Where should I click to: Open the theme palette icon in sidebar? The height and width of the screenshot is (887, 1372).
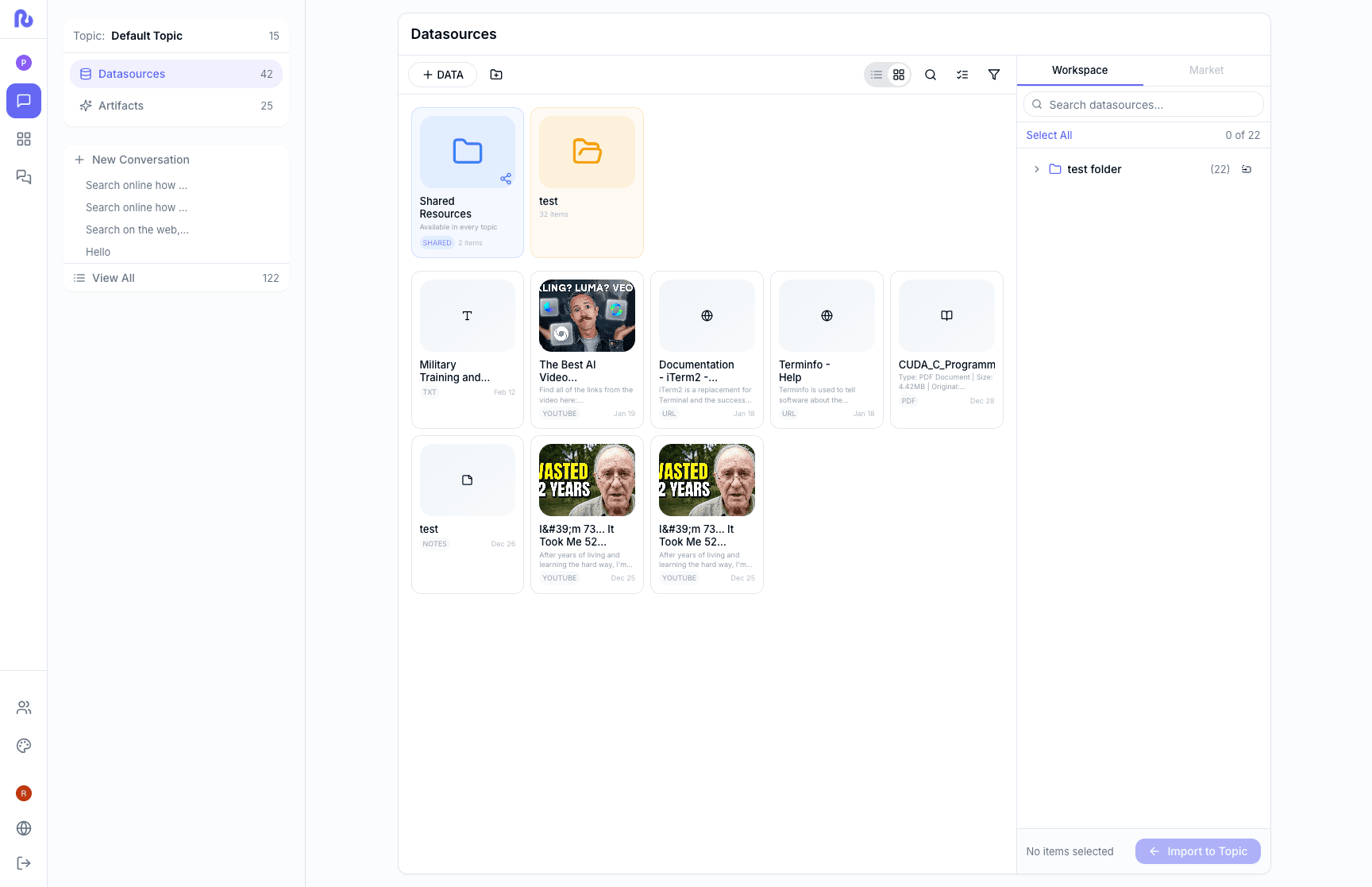point(24,746)
